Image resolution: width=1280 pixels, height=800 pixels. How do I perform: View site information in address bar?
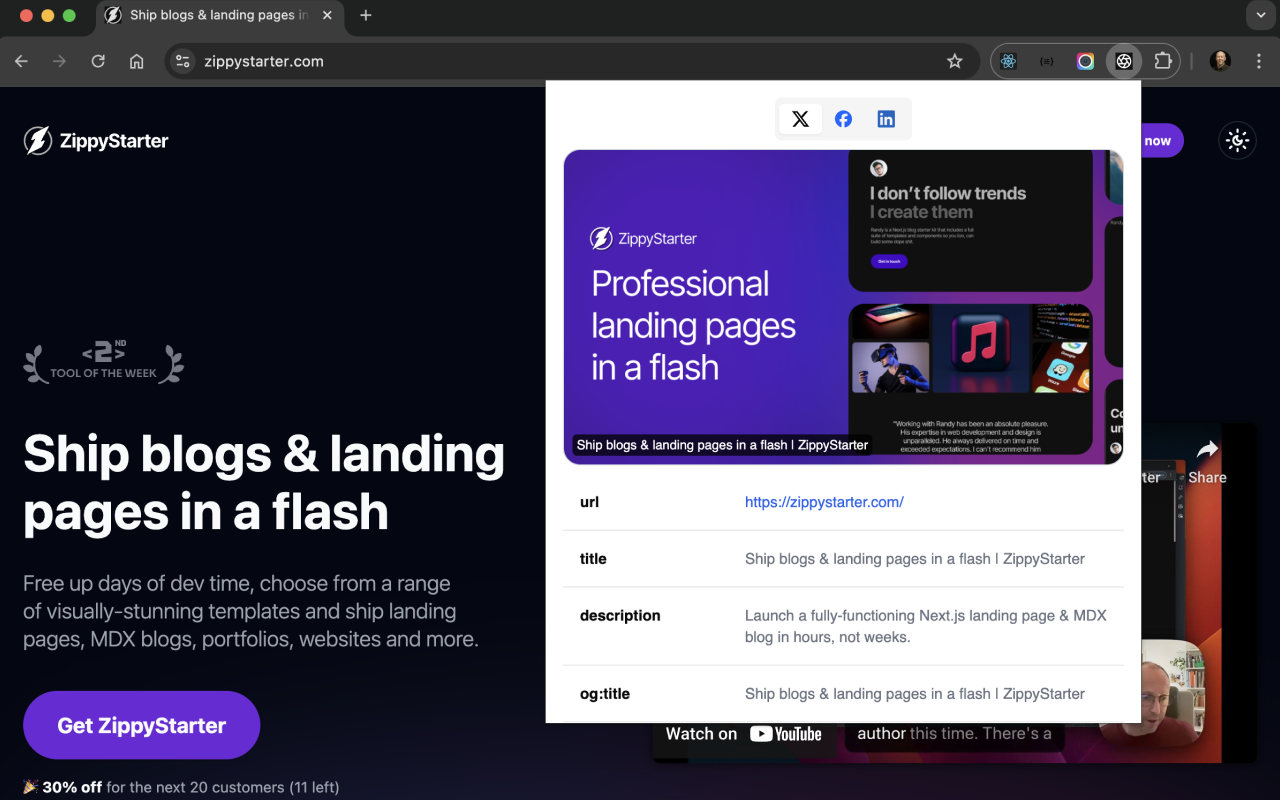[182, 62]
